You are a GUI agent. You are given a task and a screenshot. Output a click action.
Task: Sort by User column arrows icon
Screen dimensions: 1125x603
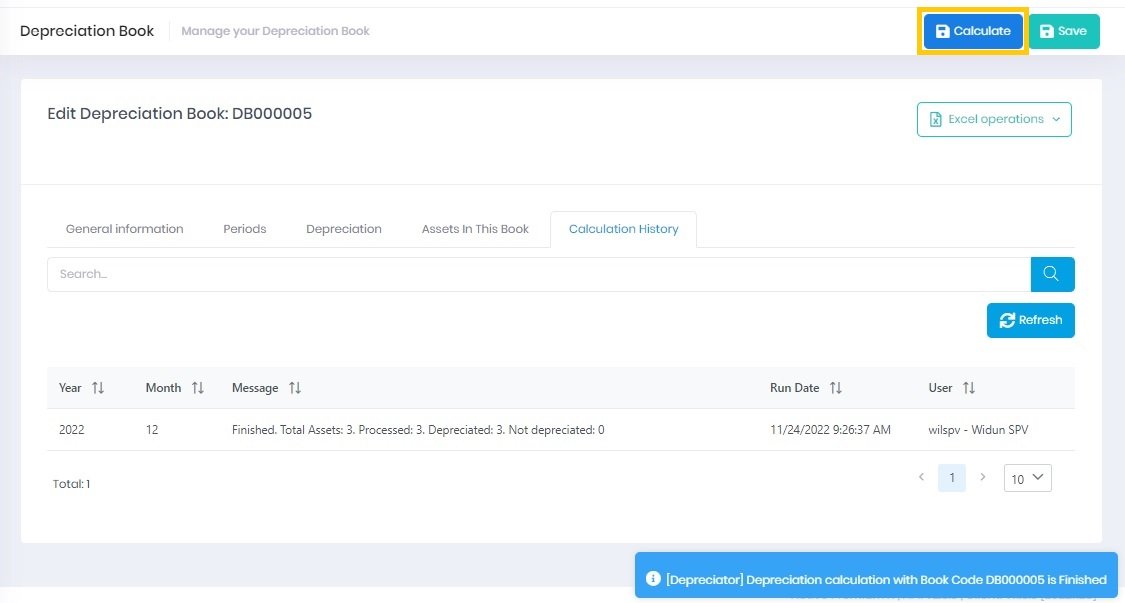pyautogui.click(x=968, y=388)
